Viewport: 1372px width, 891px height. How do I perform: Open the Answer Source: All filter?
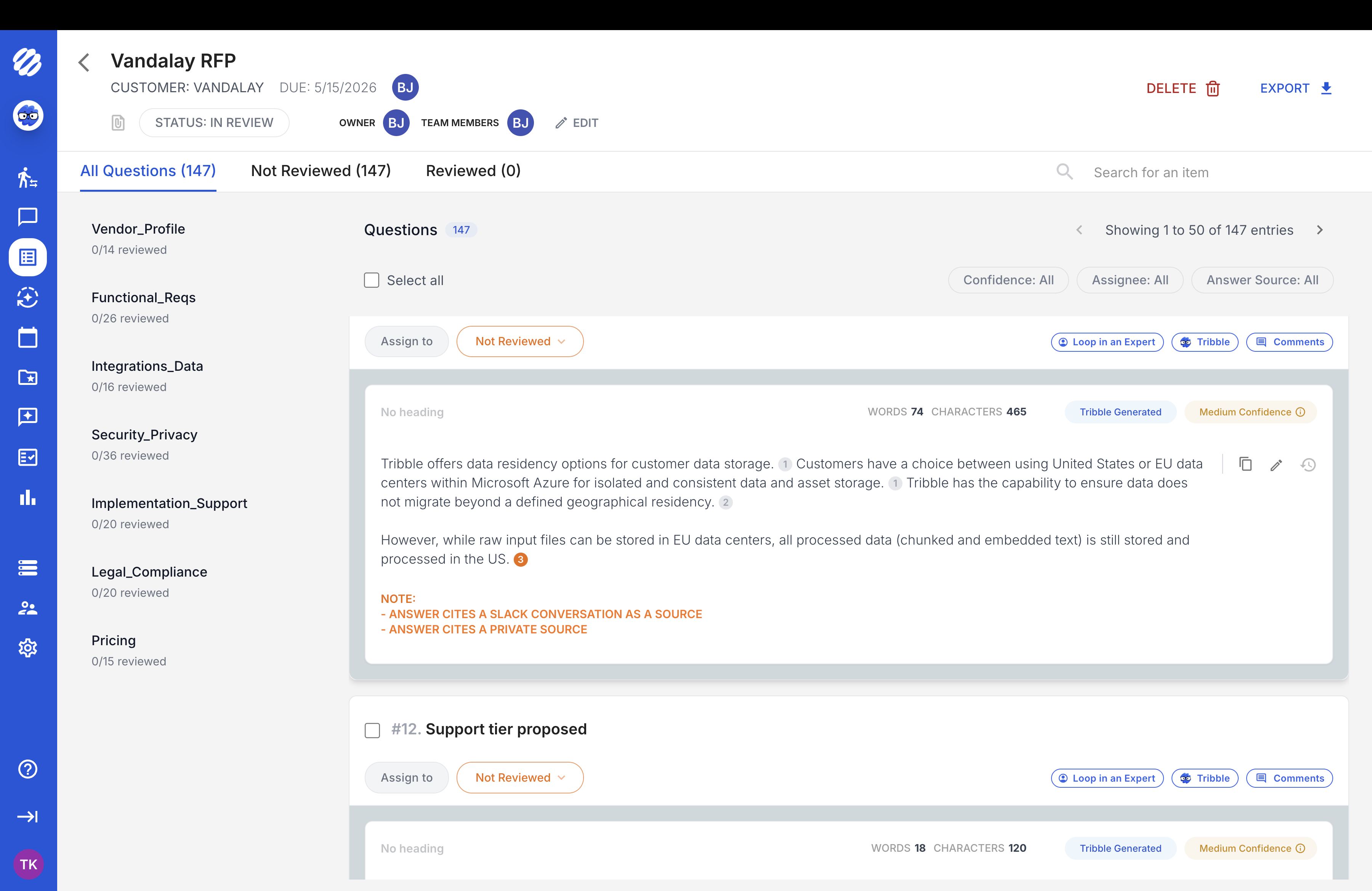point(1263,280)
